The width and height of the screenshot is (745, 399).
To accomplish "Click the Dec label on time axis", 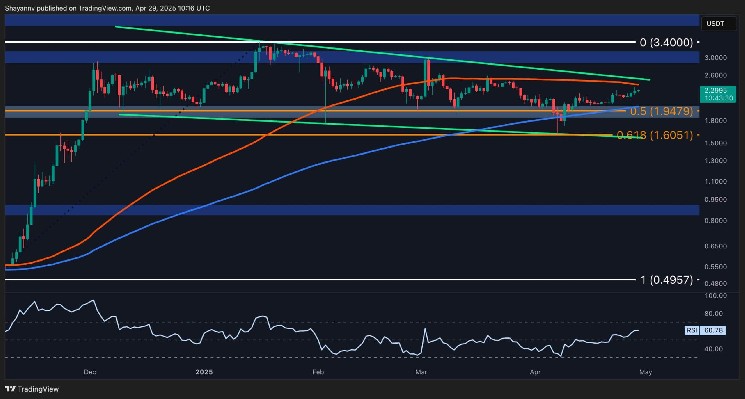I will (x=90, y=371).
